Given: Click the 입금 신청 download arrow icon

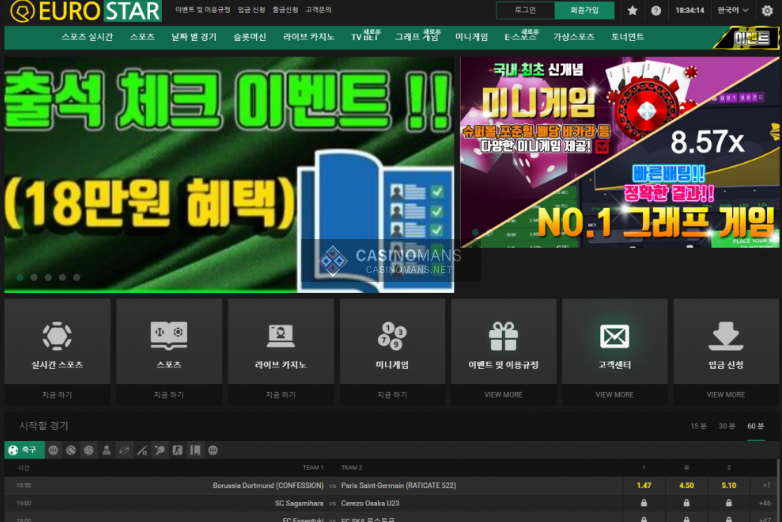Looking at the screenshot, I should click(726, 335).
